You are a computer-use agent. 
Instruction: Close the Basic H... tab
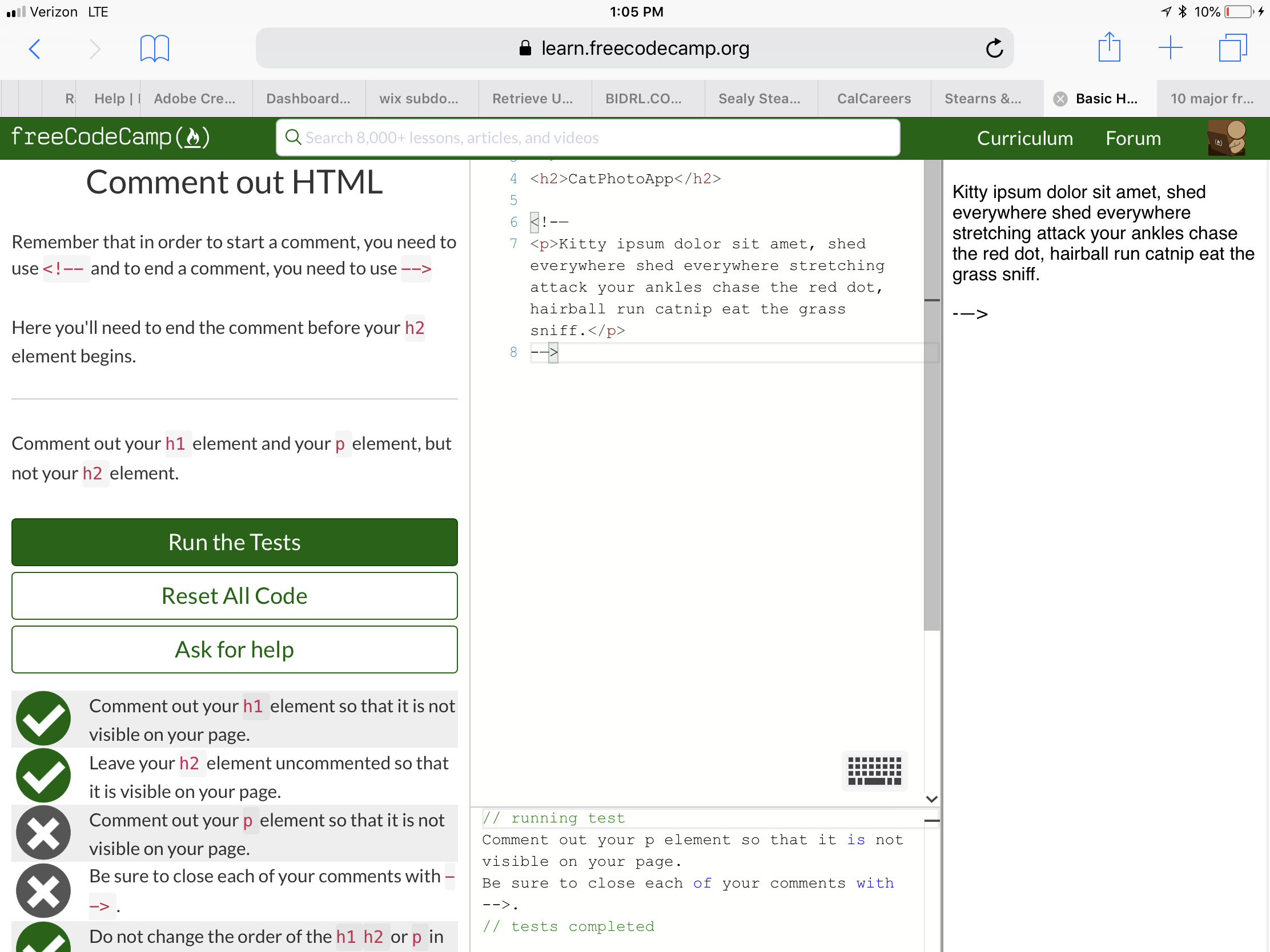pyautogui.click(x=1060, y=99)
